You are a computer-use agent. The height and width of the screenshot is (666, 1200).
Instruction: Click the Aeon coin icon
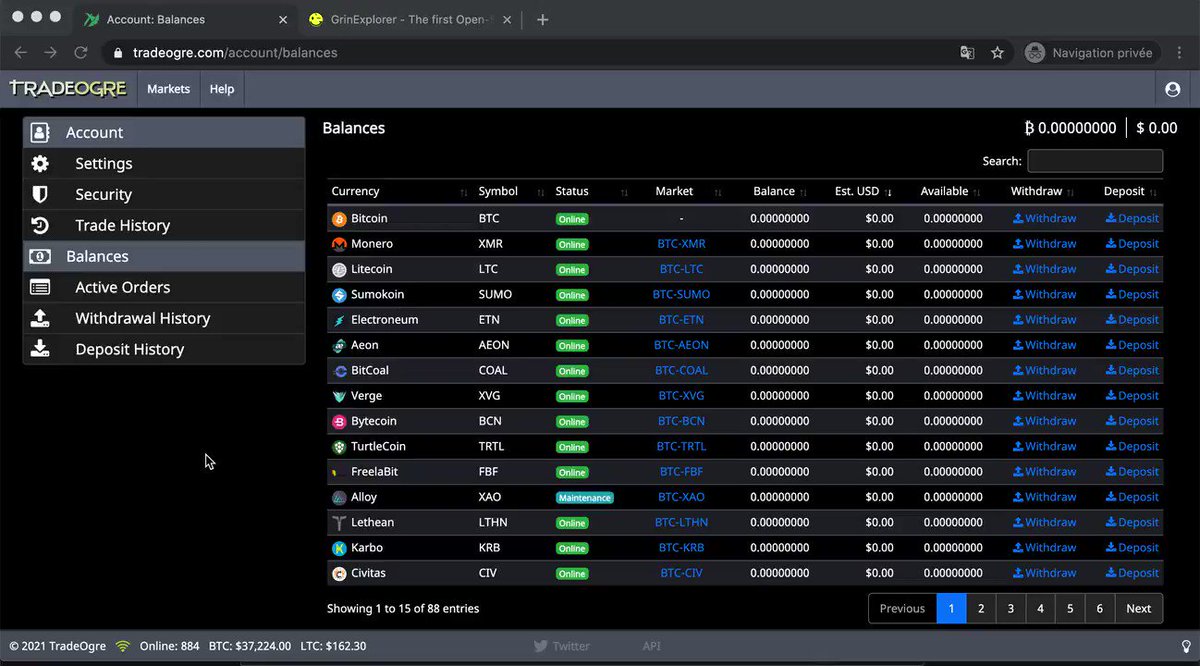[339, 345]
